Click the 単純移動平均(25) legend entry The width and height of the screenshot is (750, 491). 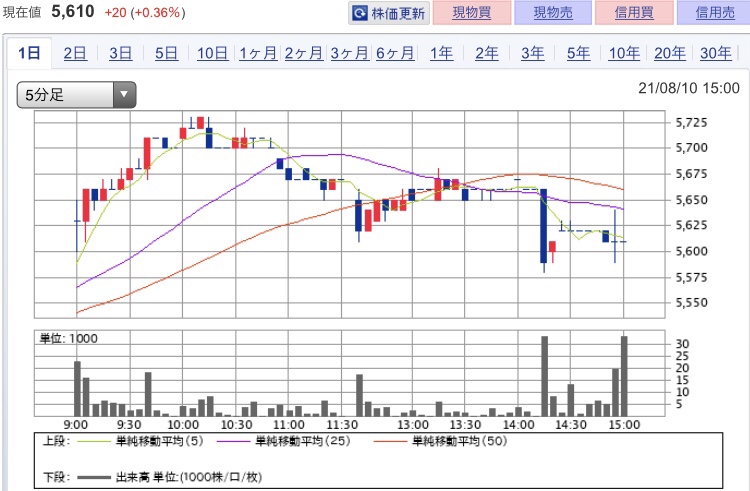(283, 441)
